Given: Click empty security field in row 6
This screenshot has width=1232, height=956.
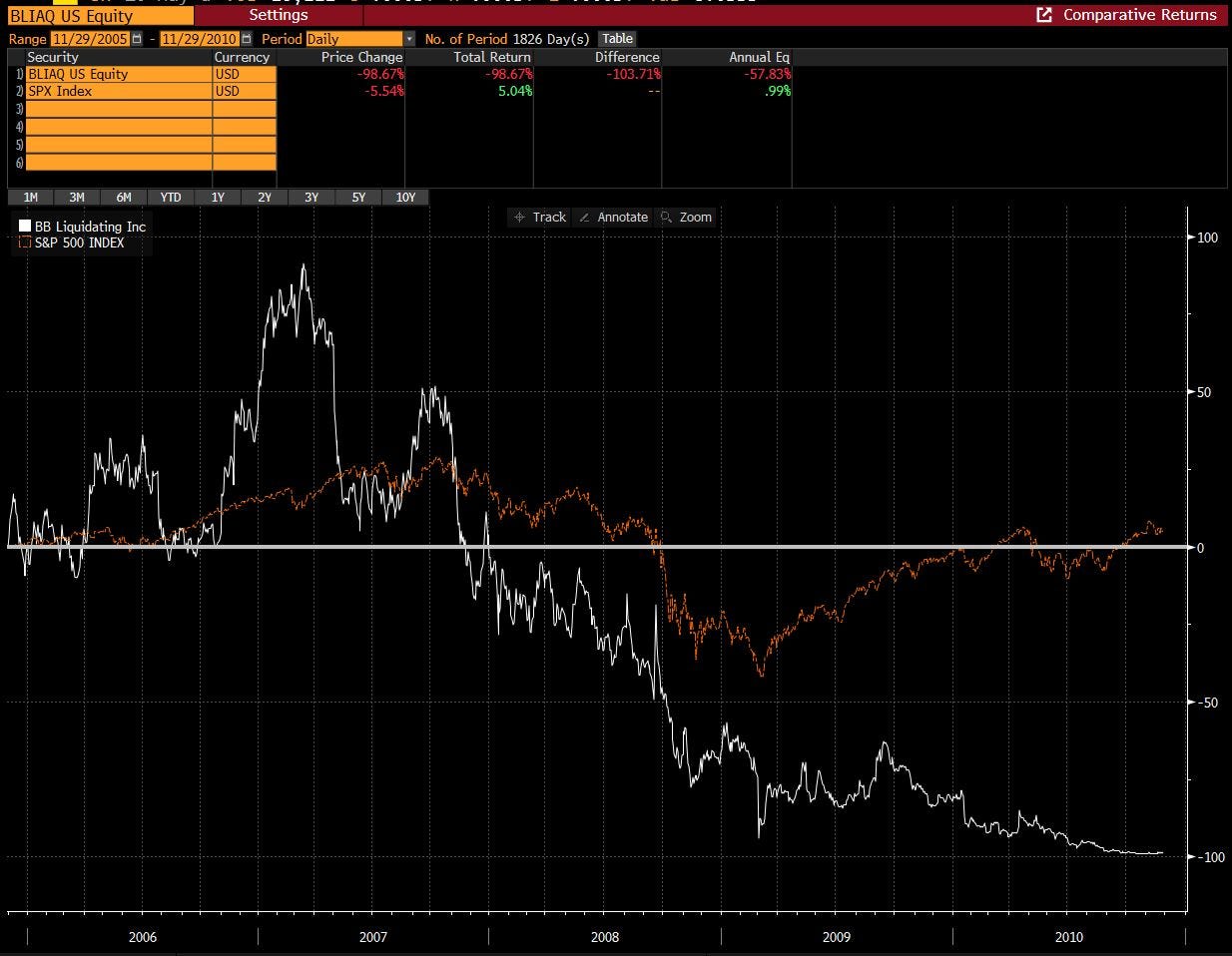Looking at the screenshot, I should click(x=119, y=163).
